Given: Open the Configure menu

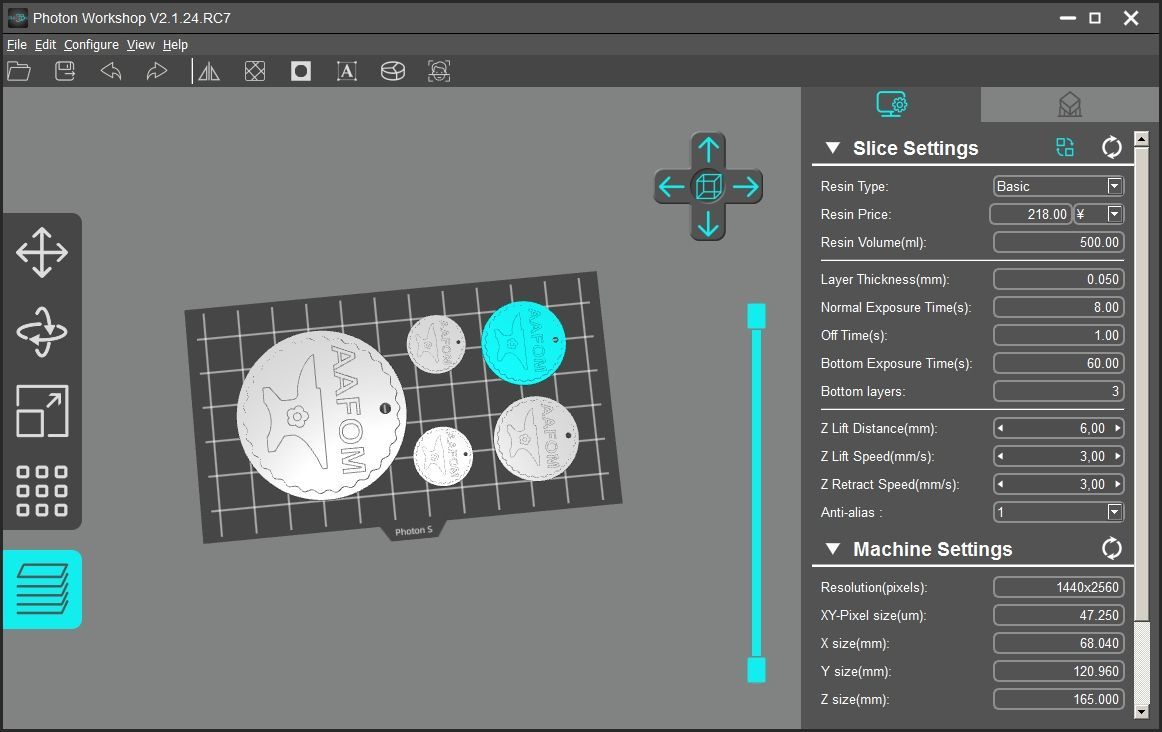Looking at the screenshot, I should click(x=91, y=45).
